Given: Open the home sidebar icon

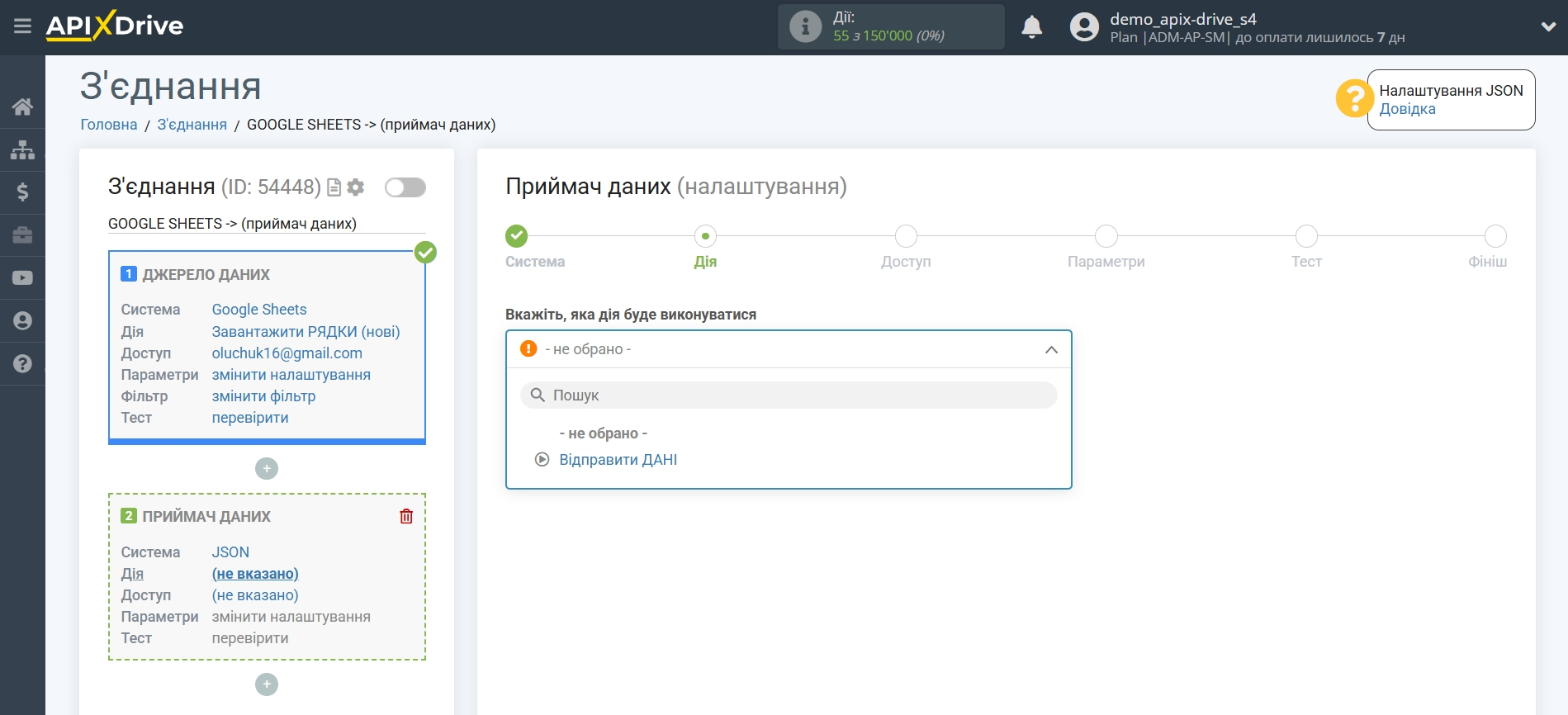Looking at the screenshot, I should tap(22, 107).
